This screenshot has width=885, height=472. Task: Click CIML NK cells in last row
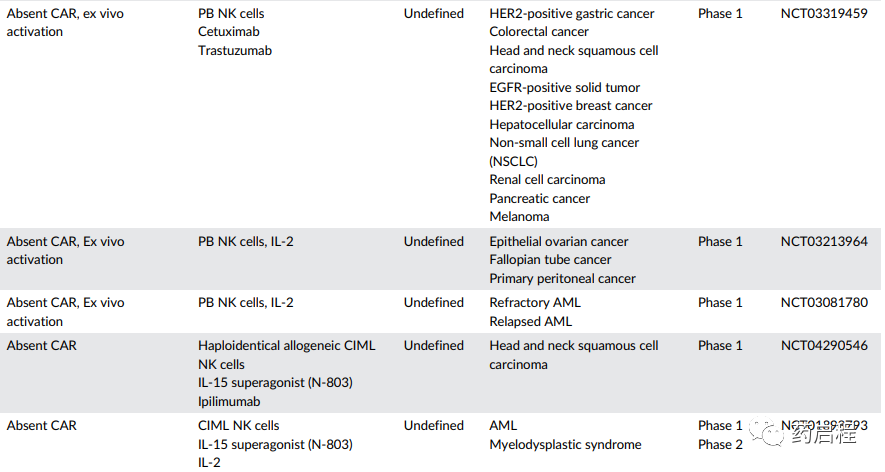point(239,426)
